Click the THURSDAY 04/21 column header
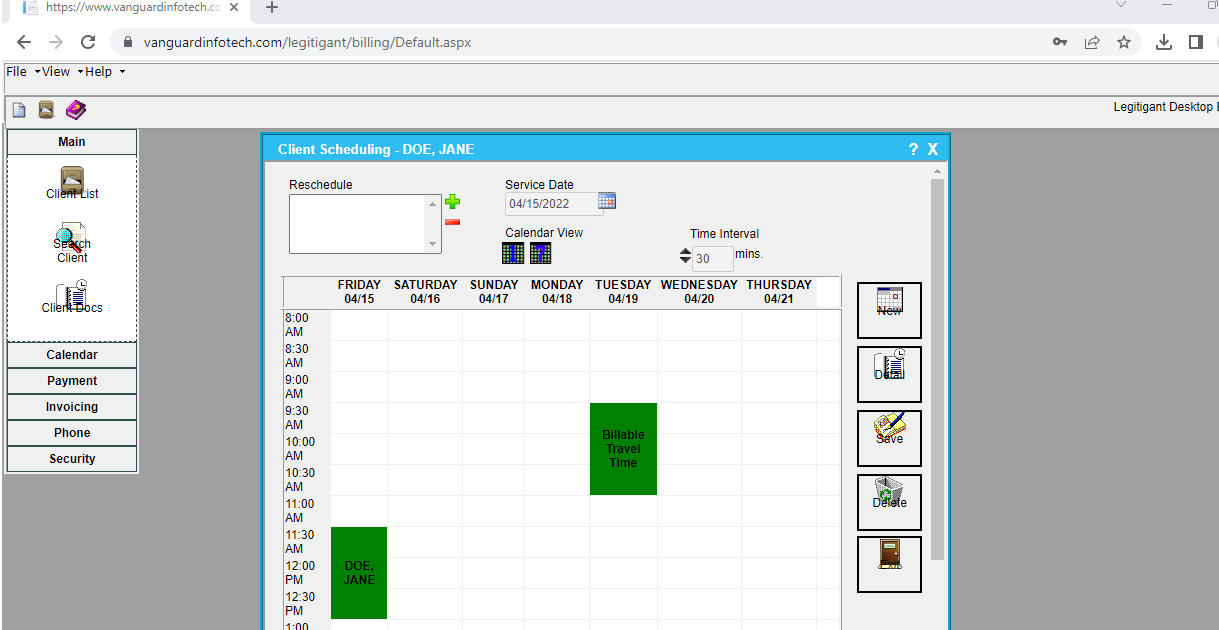Viewport: 1219px width, 630px height. click(779, 292)
